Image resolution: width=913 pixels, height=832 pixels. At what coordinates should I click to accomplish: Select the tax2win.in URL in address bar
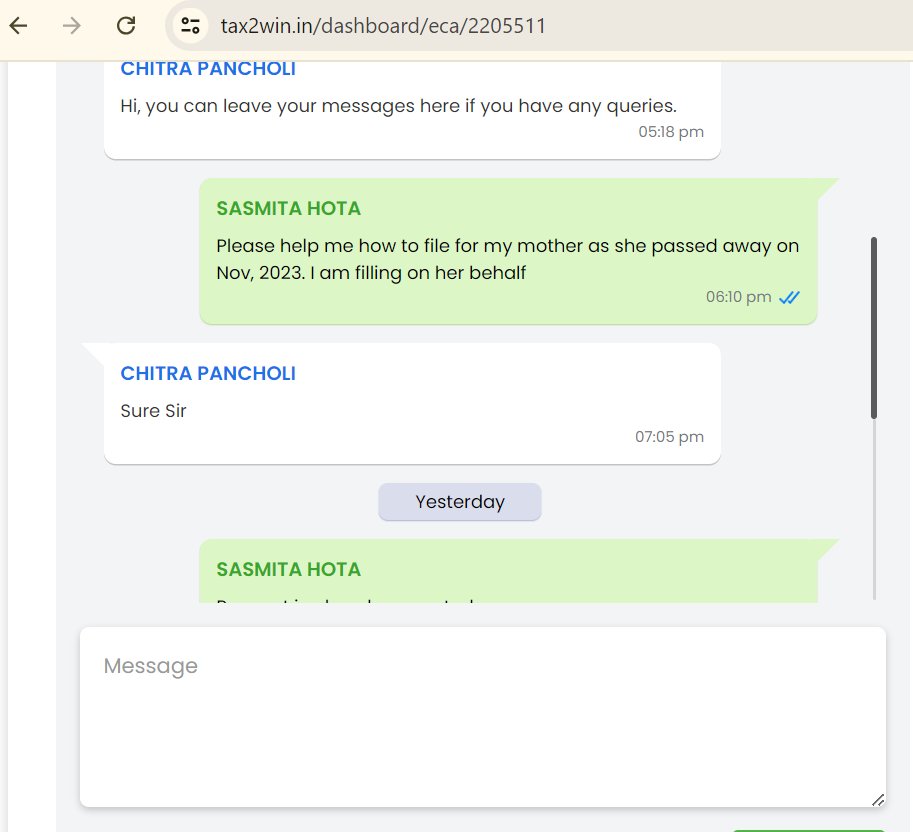click(383, 26)
